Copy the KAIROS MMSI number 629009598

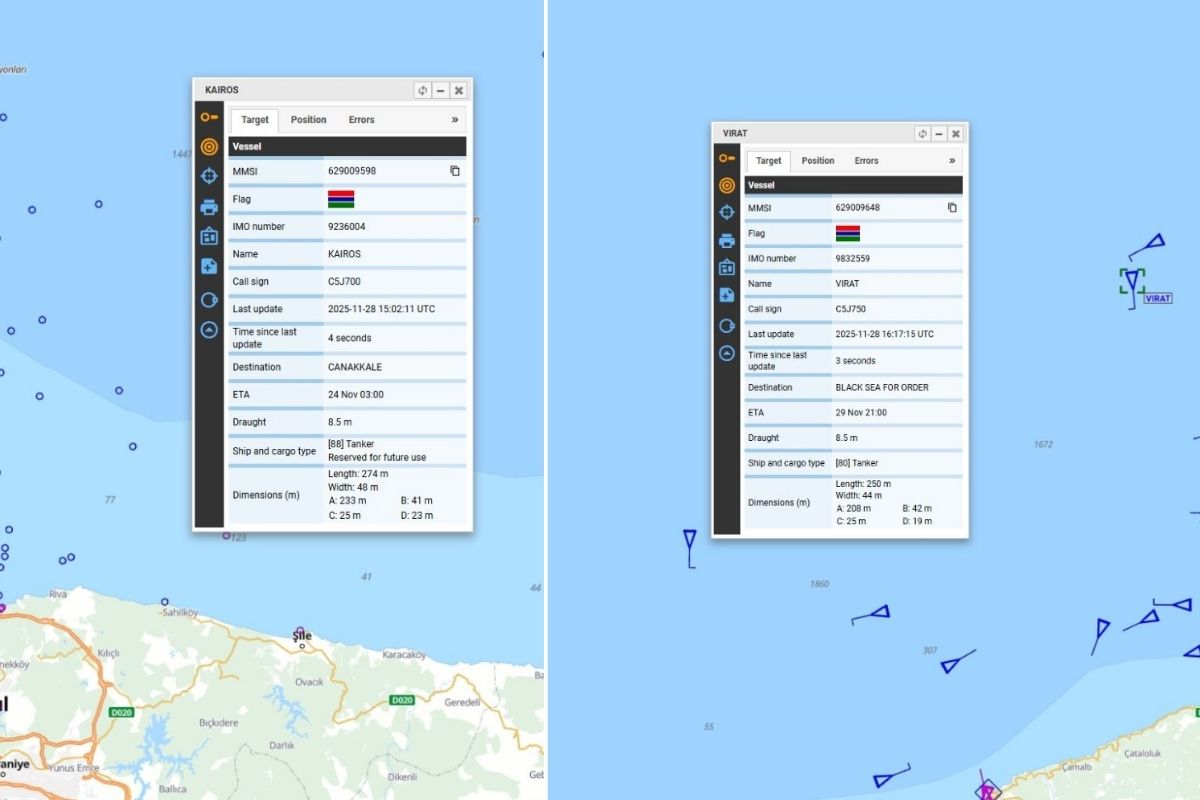pos(455,171)
